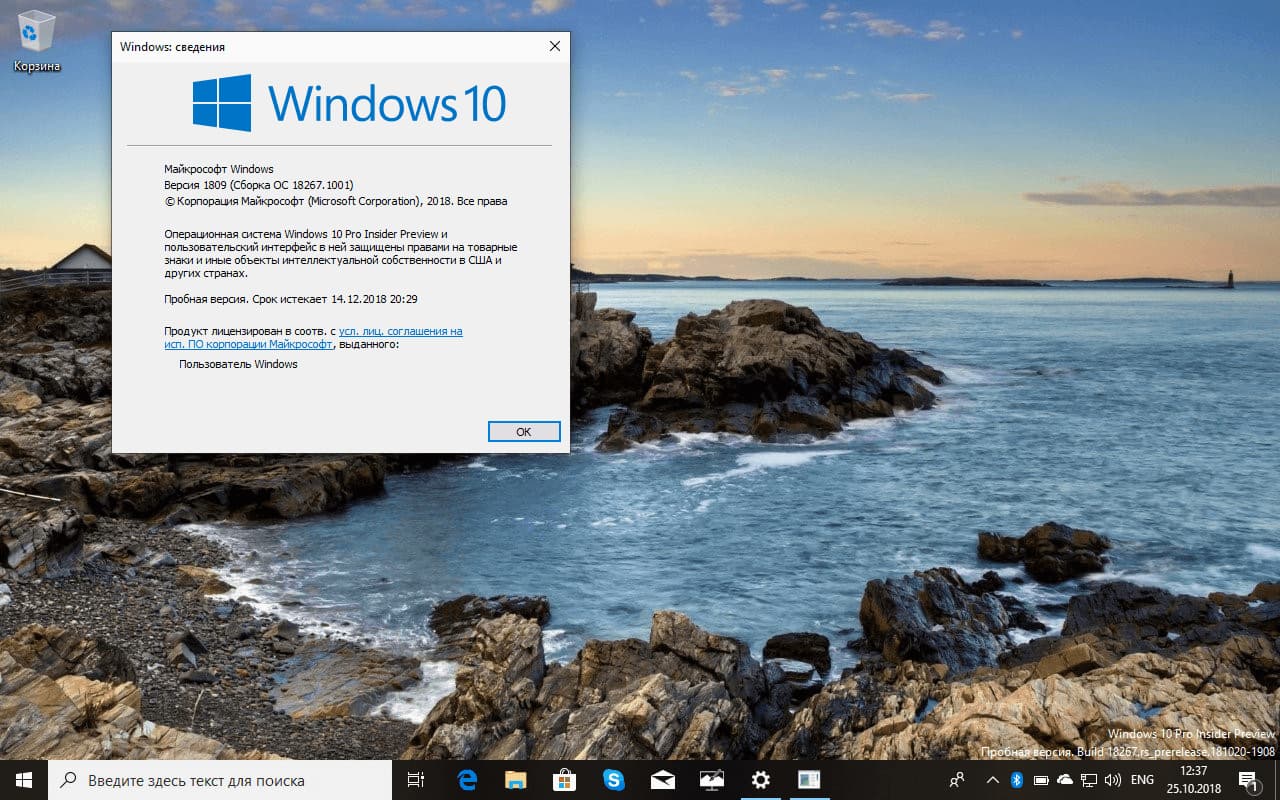Check battery status in the tray

(1041, 780)
